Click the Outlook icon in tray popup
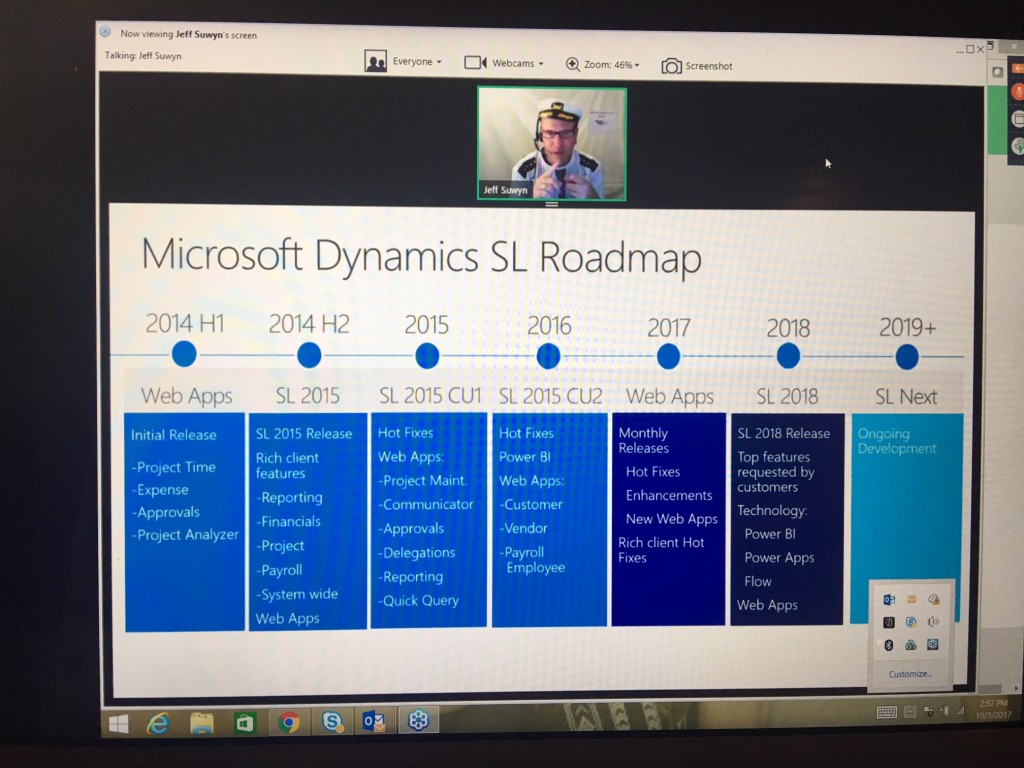 pyautogui.click(x=889, y=600)
